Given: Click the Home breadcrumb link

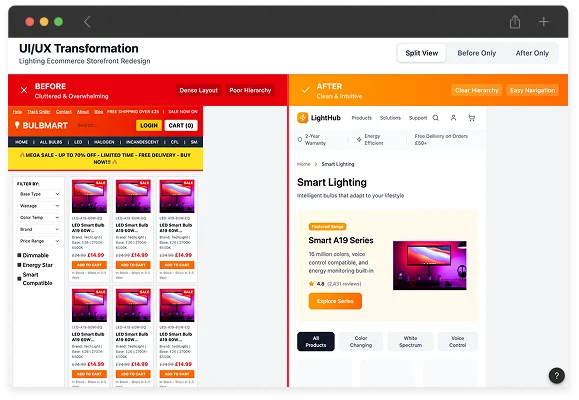Looking at the screenshot, I should tap(304, 164).
